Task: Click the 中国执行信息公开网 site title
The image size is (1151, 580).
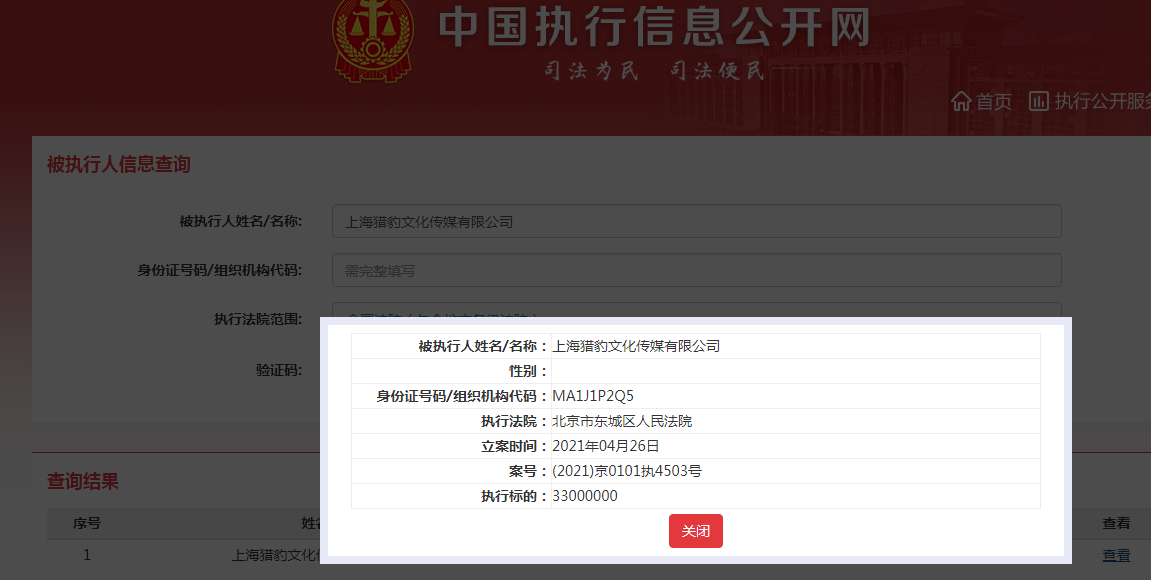Action: click(654, 27)
